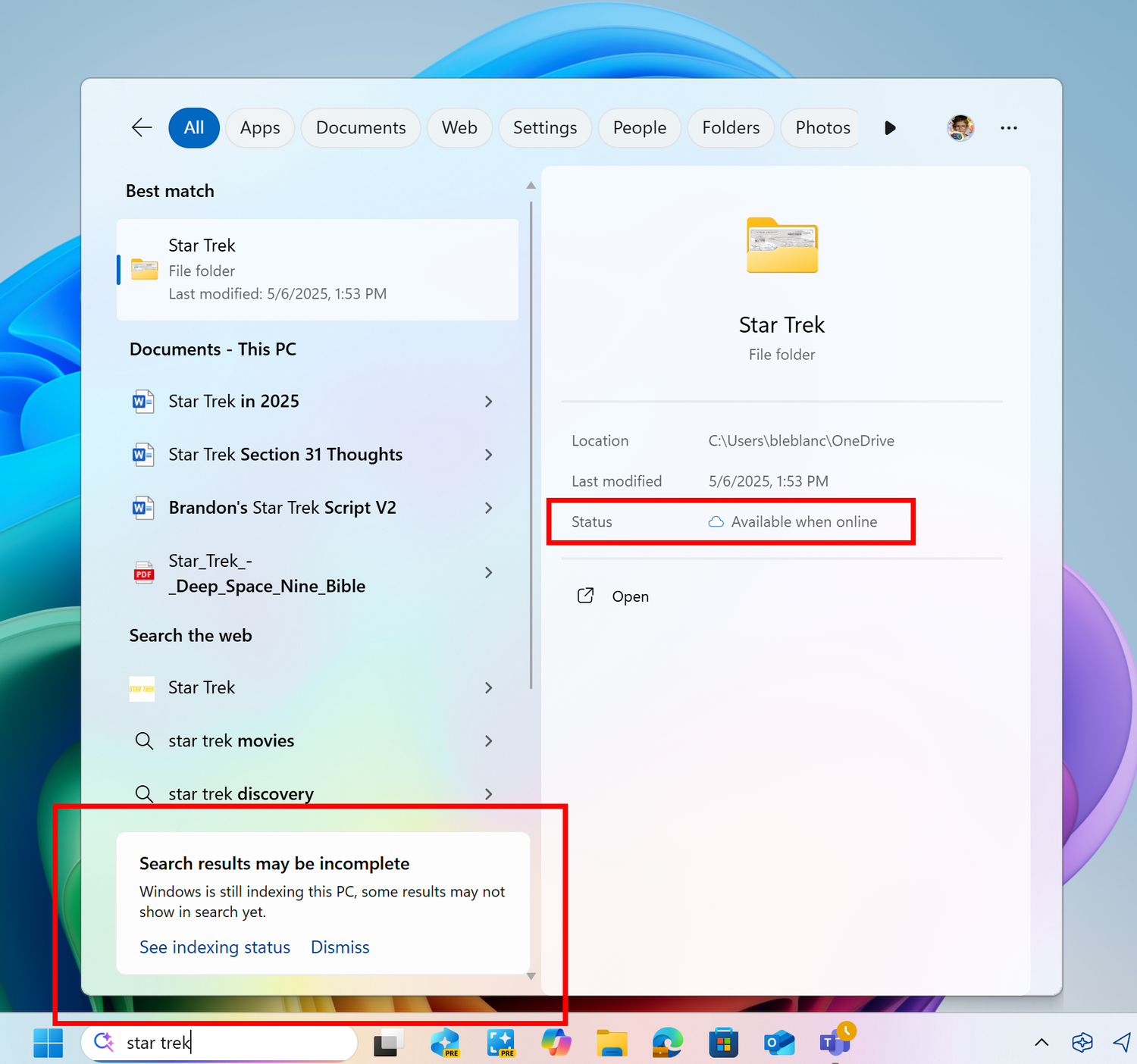Open the 'more options' ellipsis in search
This screenshot has width=1137, height=1064.
(x=1008, y=127)
